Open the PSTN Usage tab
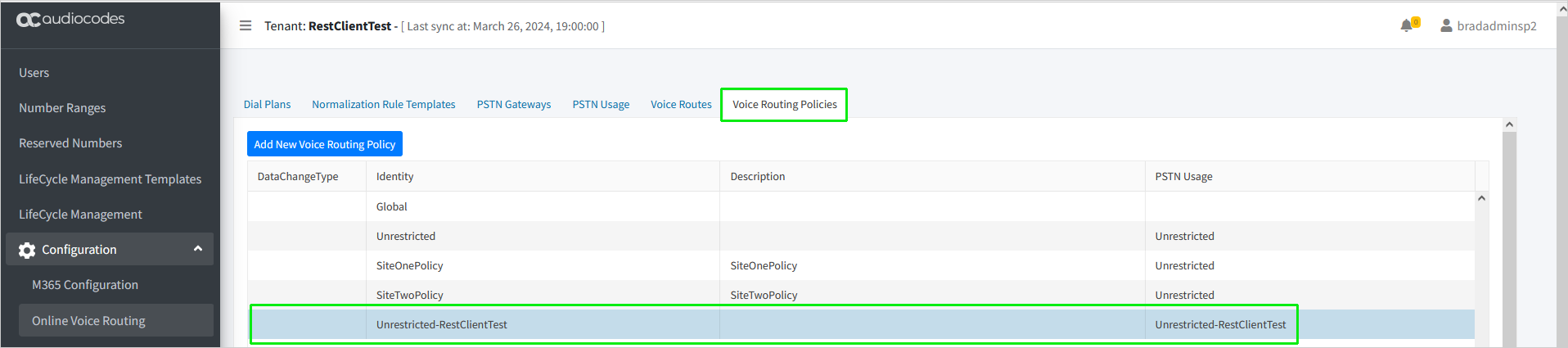 pyautogui.click(x=601, y=104)
